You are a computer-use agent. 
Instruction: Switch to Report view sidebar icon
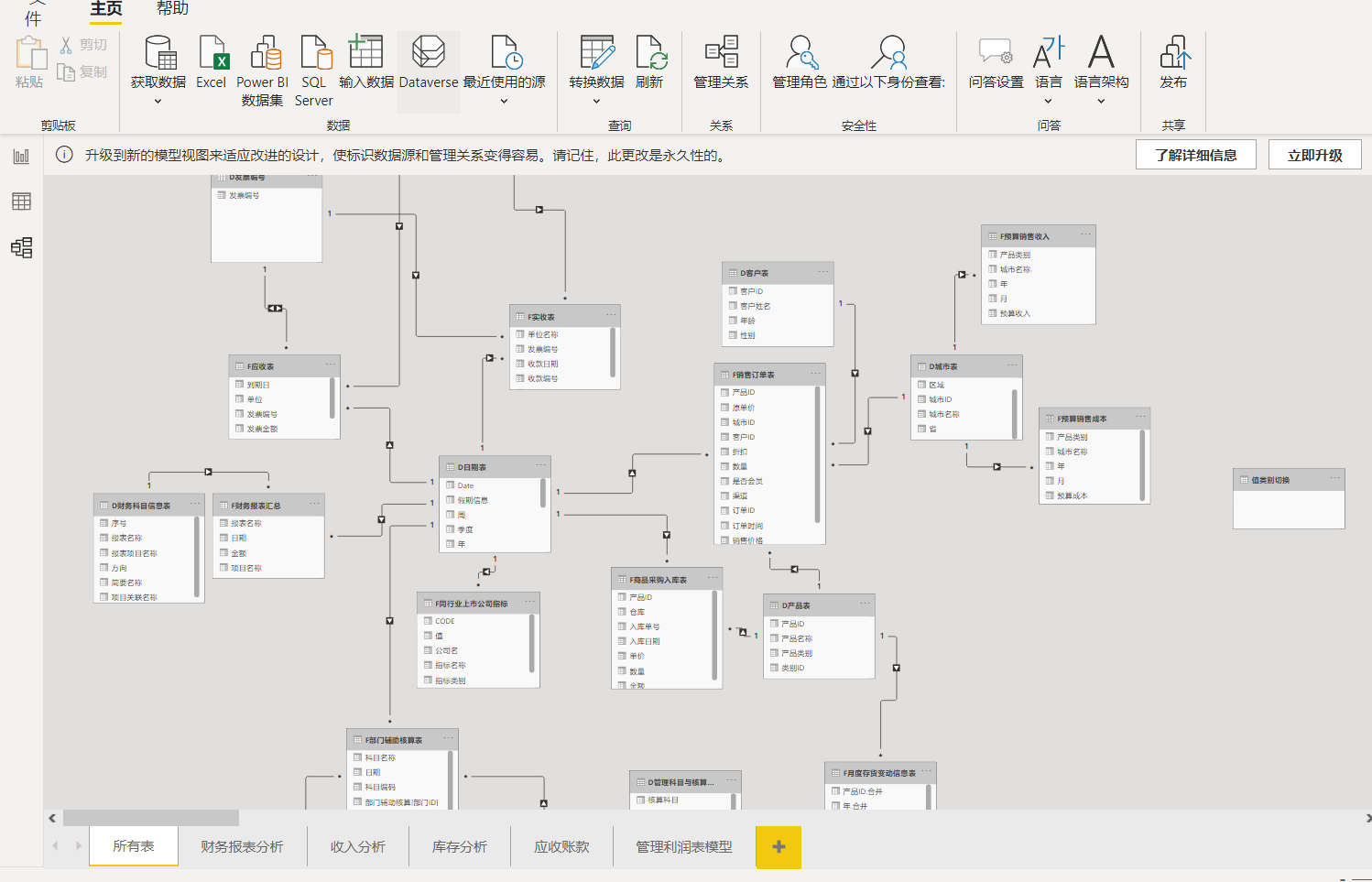21,157
